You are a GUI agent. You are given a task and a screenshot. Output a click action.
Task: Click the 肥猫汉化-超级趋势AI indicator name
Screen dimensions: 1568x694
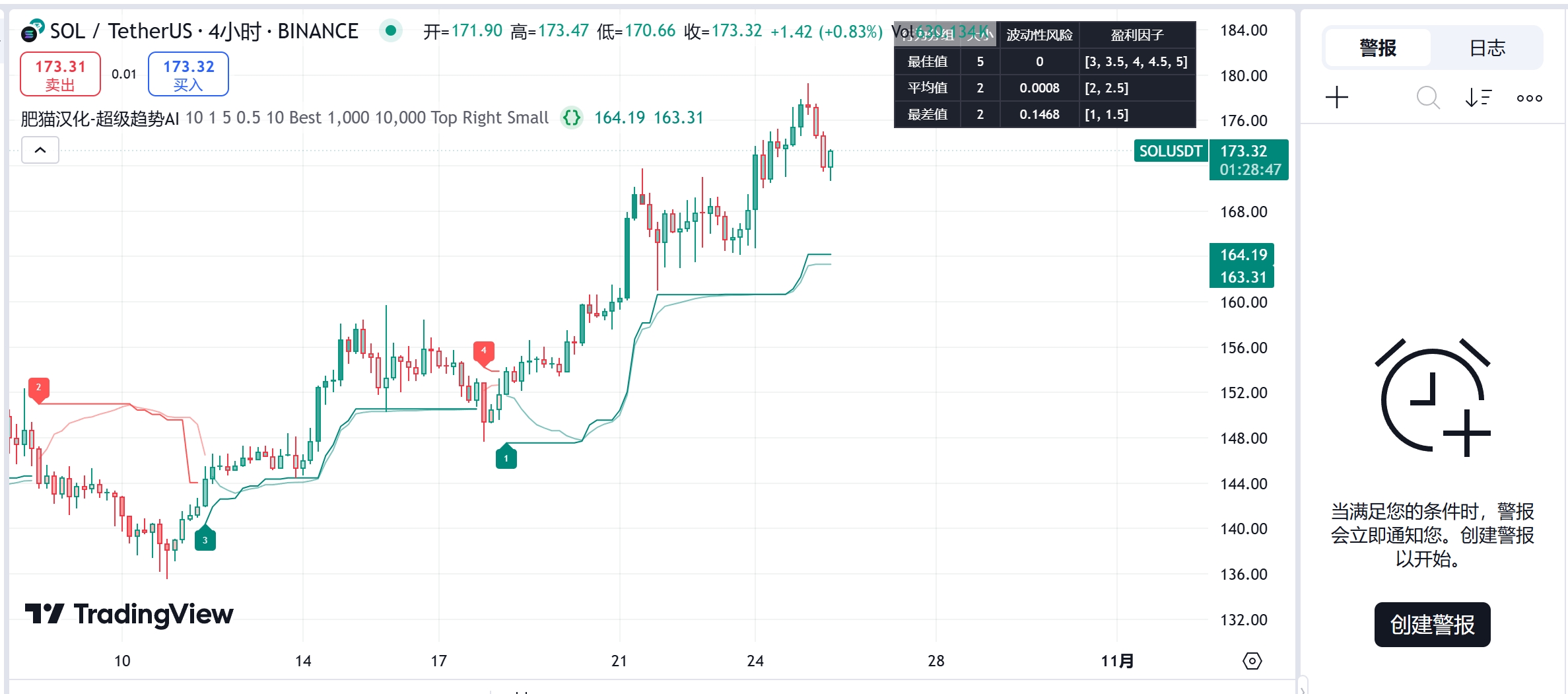(x=100, y=118)
